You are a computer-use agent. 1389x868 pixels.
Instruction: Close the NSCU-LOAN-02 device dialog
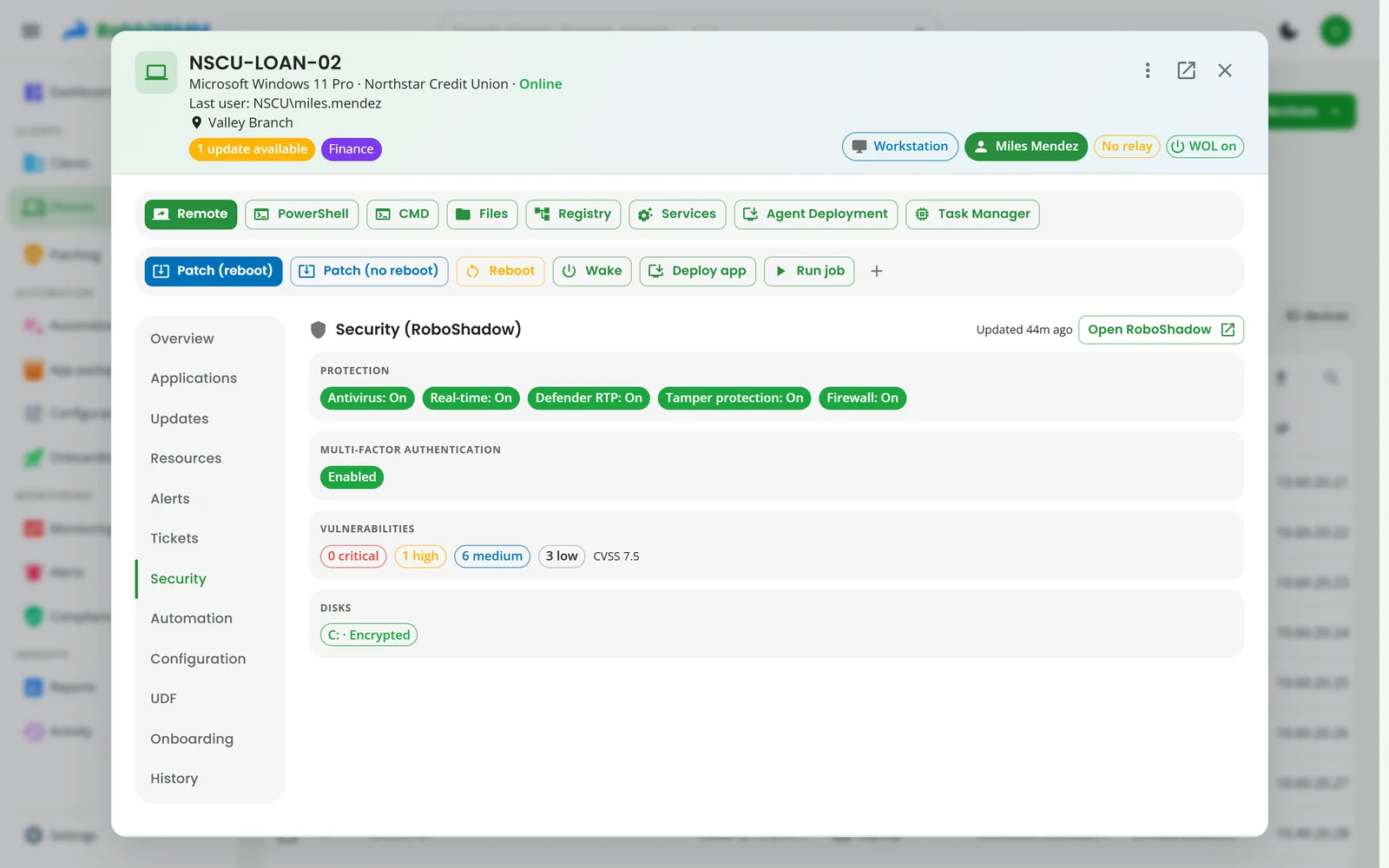(1225, 70)
